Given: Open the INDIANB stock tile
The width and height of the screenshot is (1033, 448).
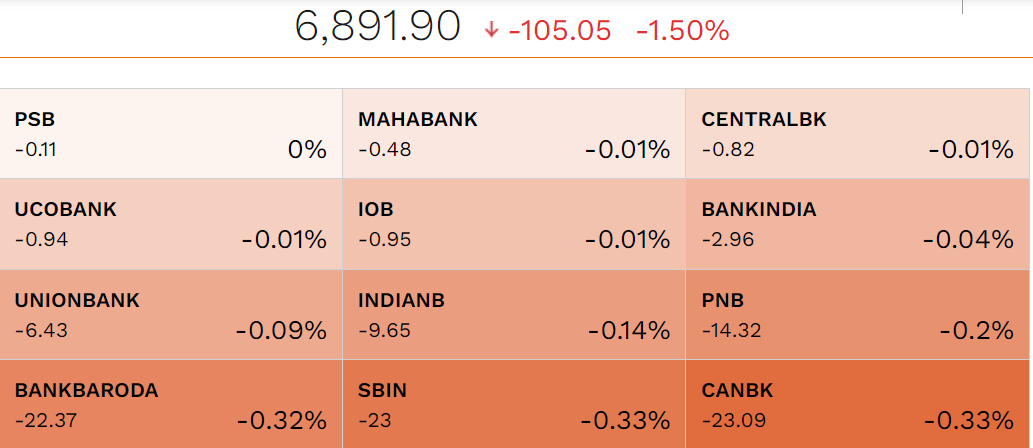Looking at the screenshot, I should (x=513, y=314).
